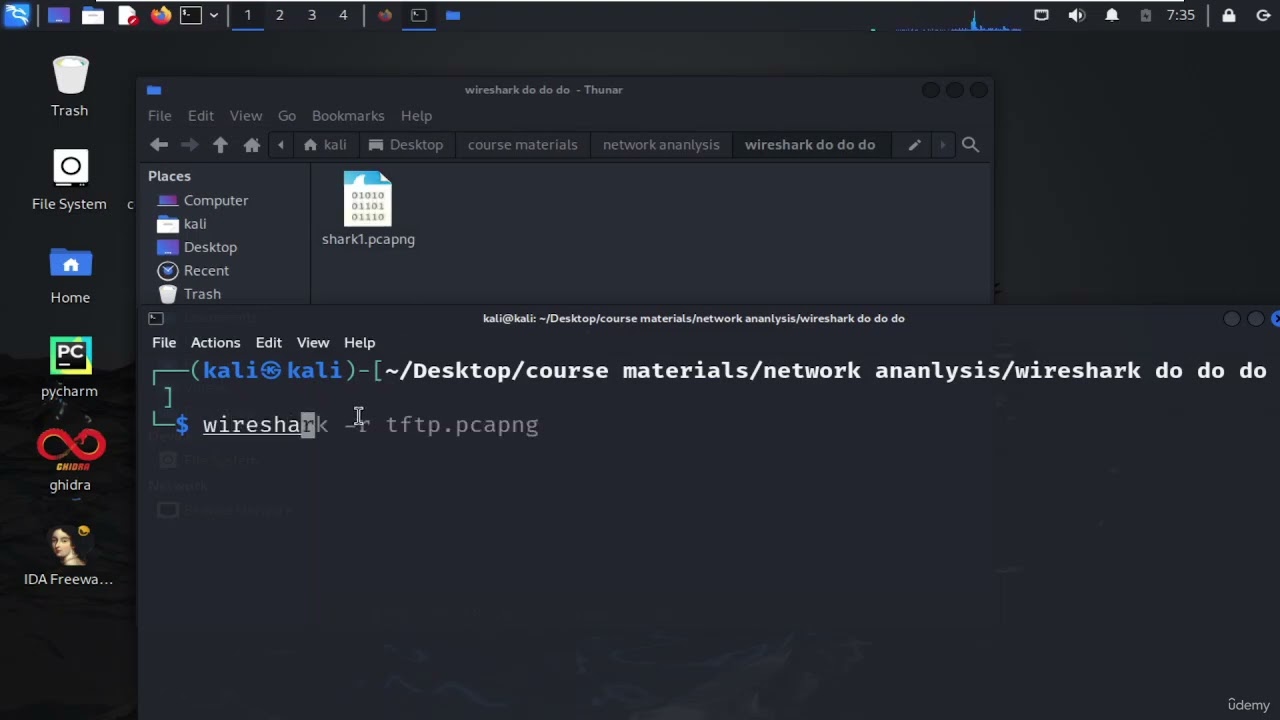Switch to workspace 1

[248, 15]
